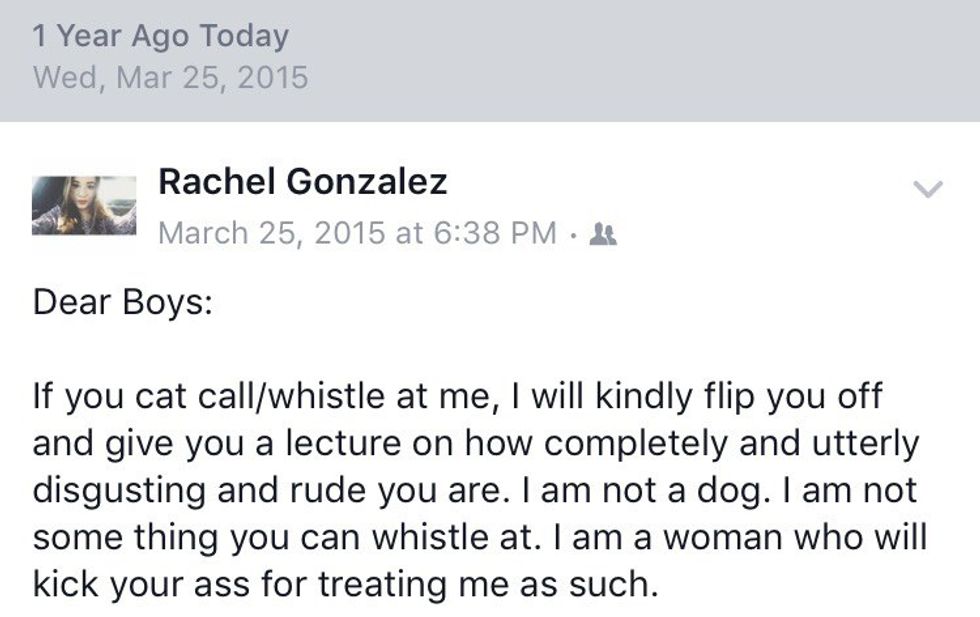
Task: Open the post options chevron menu
Action: [929, 188]
